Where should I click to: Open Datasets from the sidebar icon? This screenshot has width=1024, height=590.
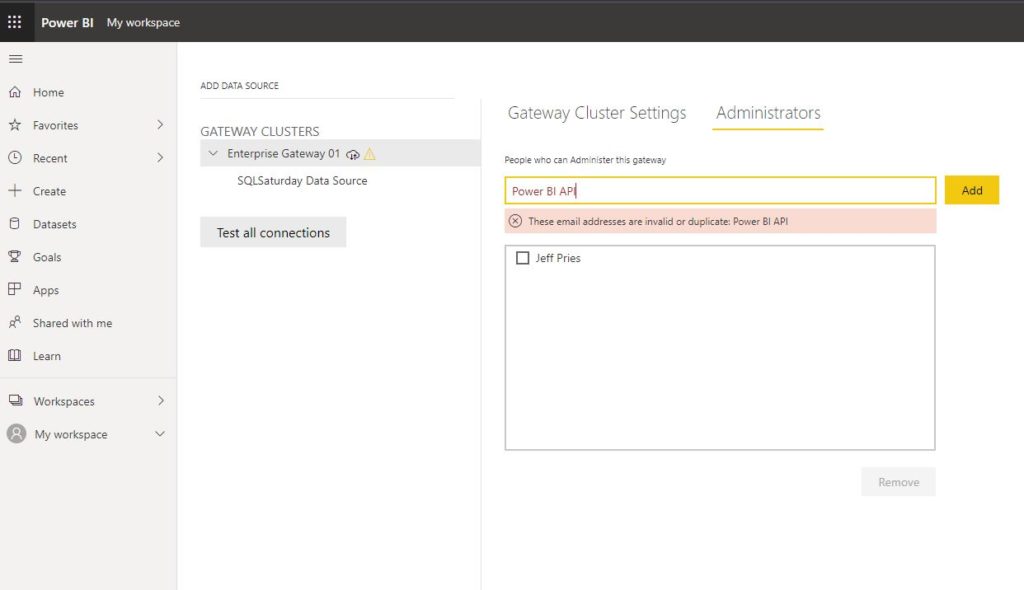click(x=15, y=224)
